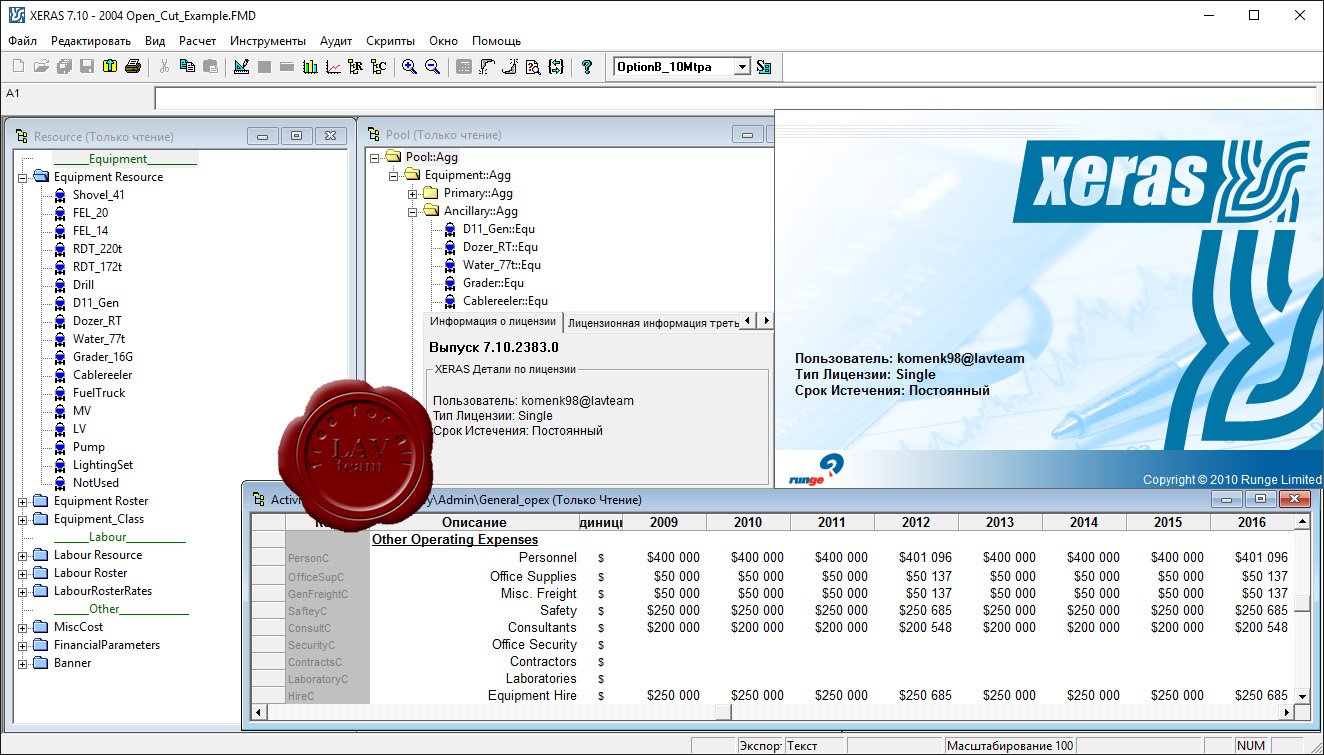1324x755 pixels.
Task: Select Dozer_RT::Equ in the Pool tree
Action: pos(500,247)
